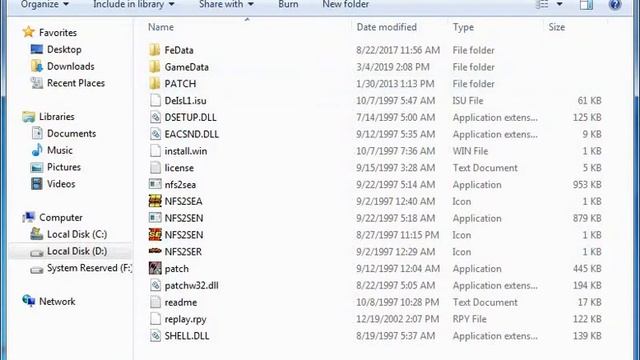The width and height of the screenshot is (640, 360).
Task: Select the EACSND.DLL file icon
Action: (155, 134)
